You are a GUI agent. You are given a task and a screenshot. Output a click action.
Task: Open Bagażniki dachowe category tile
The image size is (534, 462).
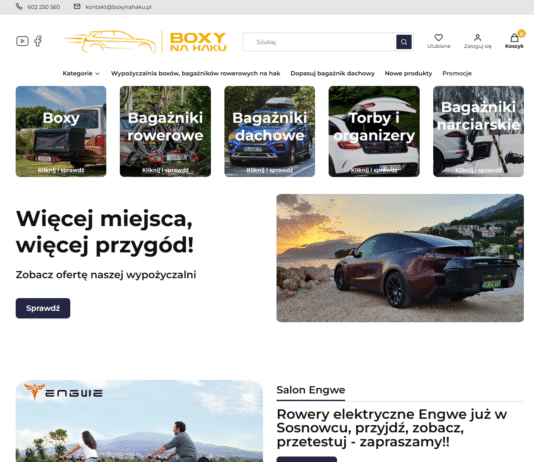(x=270, y=131)
